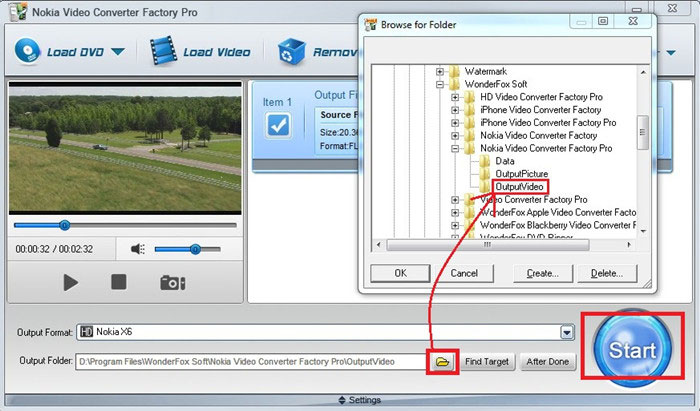Screen dimensions: 700x411
Task: Click the After Done button
Action: point(548,361)
